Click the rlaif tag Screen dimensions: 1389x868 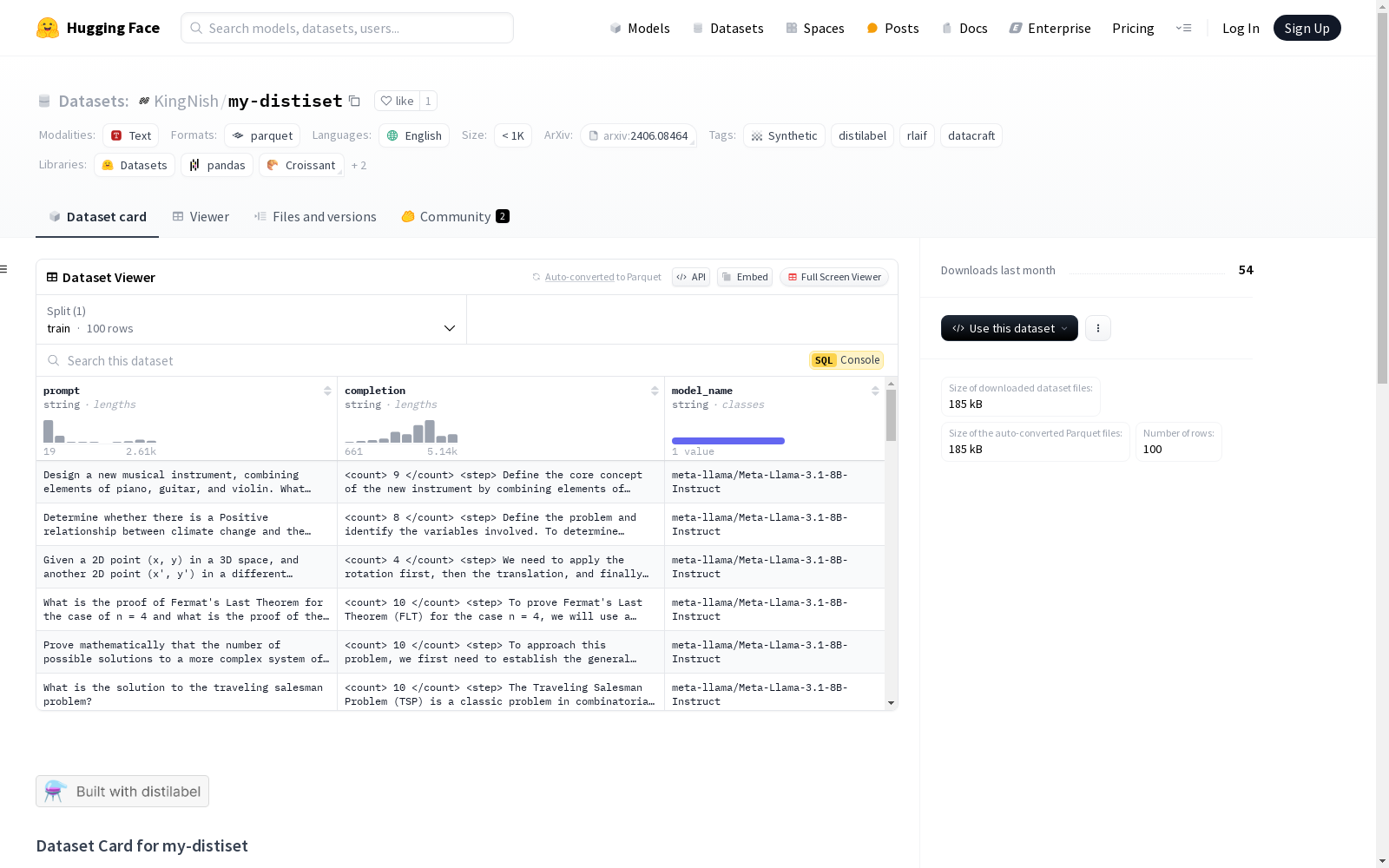[917, 135]
